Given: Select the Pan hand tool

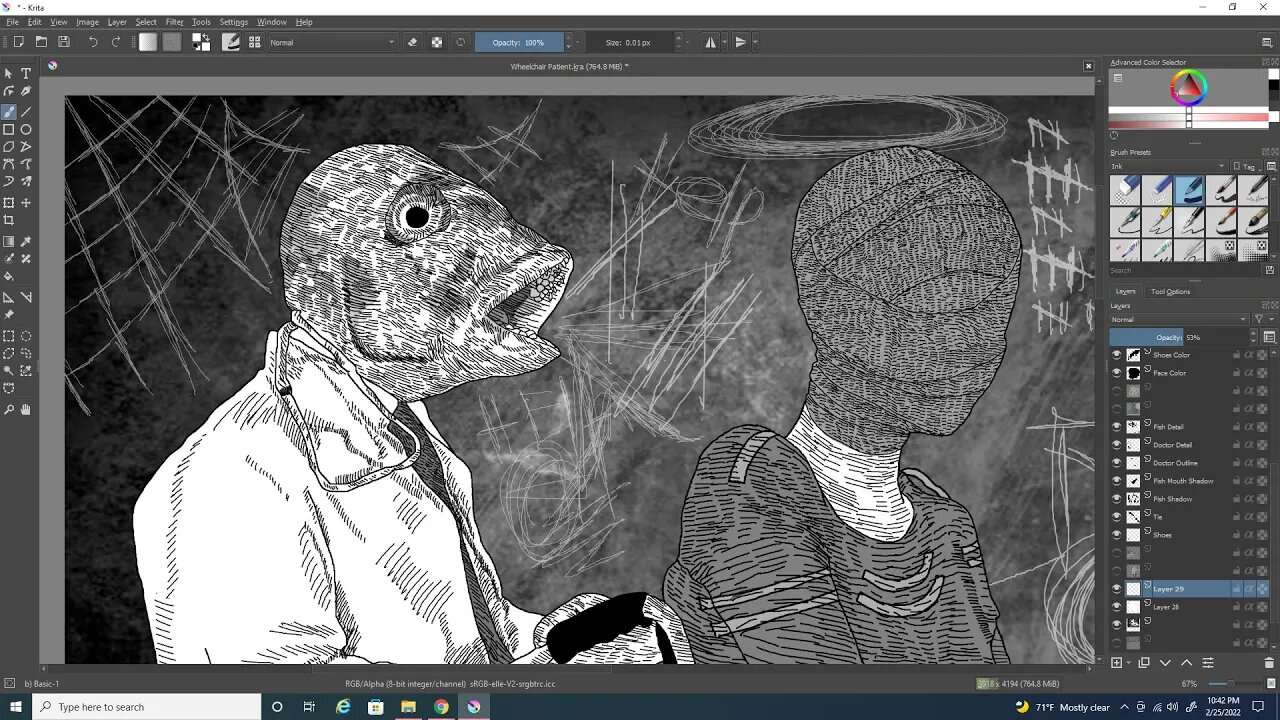Looking at the screenshot, I should point(26,409).
